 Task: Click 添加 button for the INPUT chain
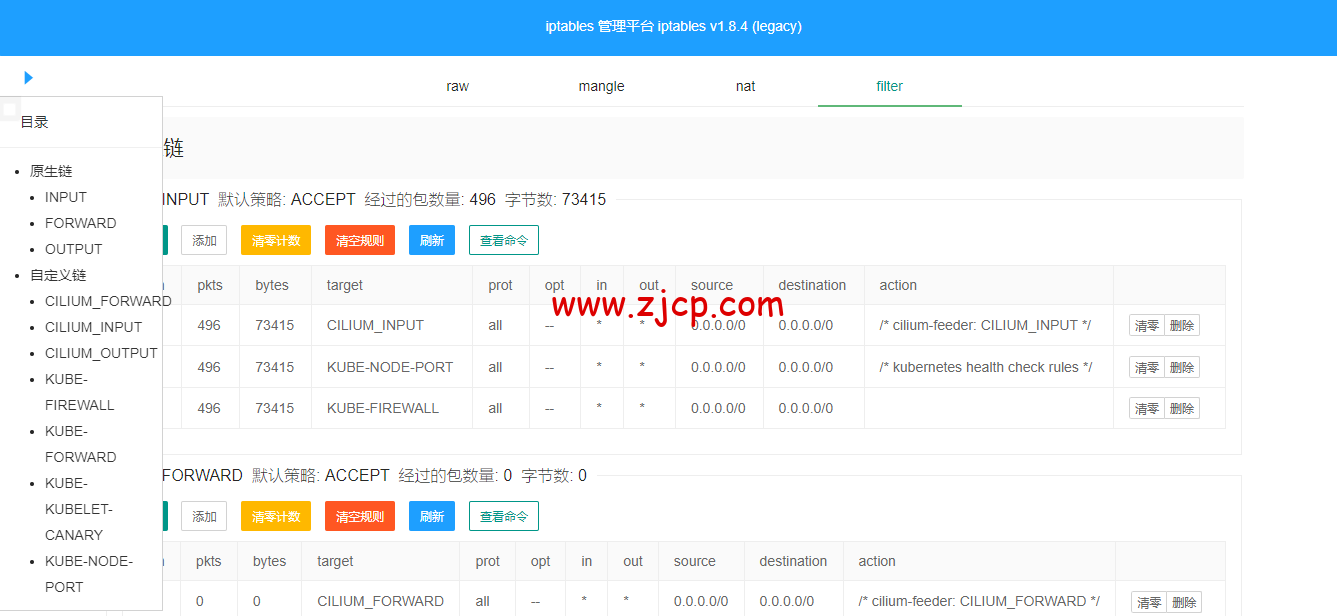click(204, 240)
